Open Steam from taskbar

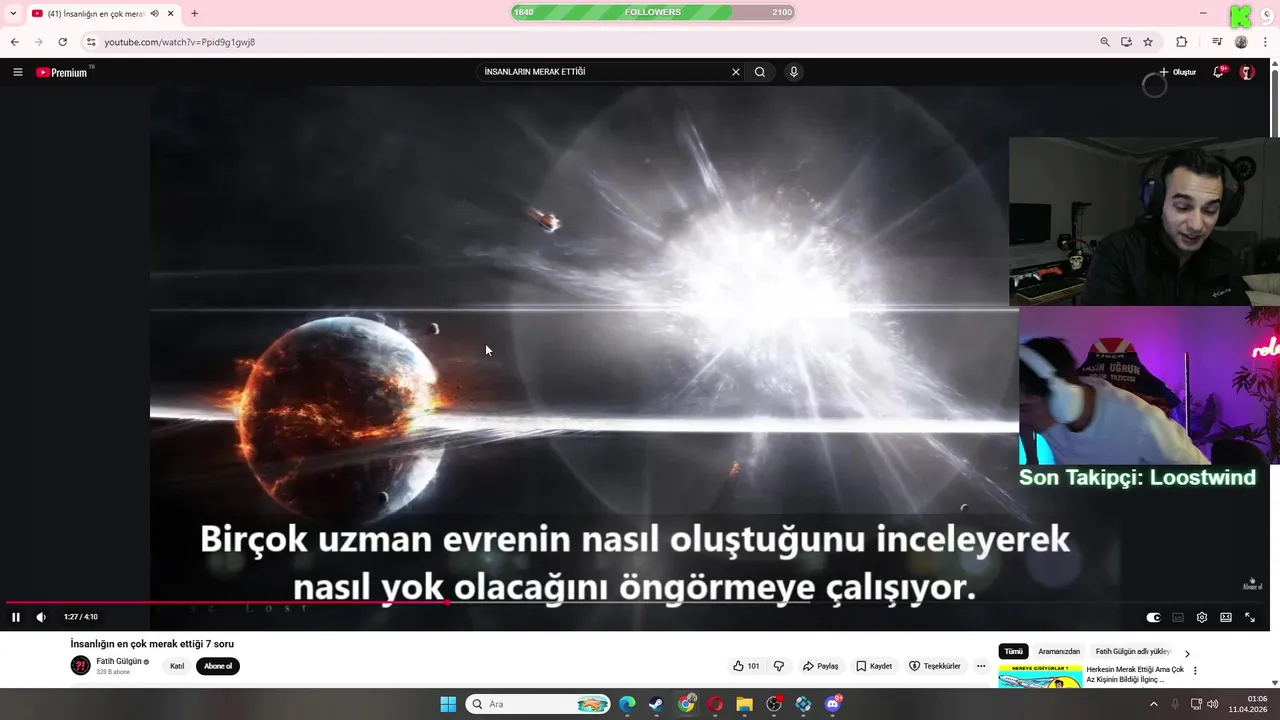point(656,704)
